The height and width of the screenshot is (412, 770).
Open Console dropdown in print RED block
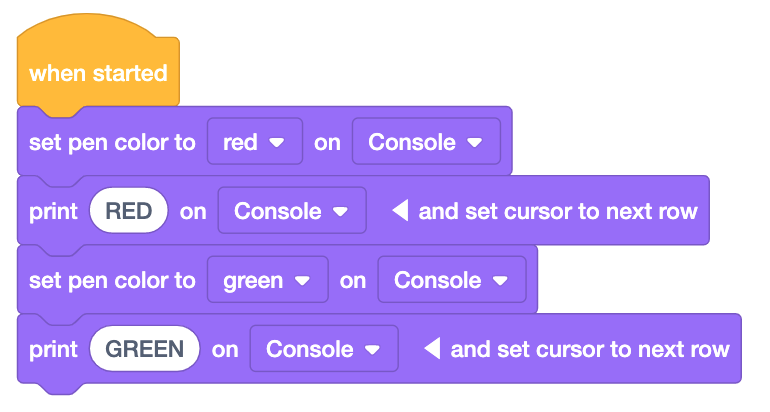point(291,211)
